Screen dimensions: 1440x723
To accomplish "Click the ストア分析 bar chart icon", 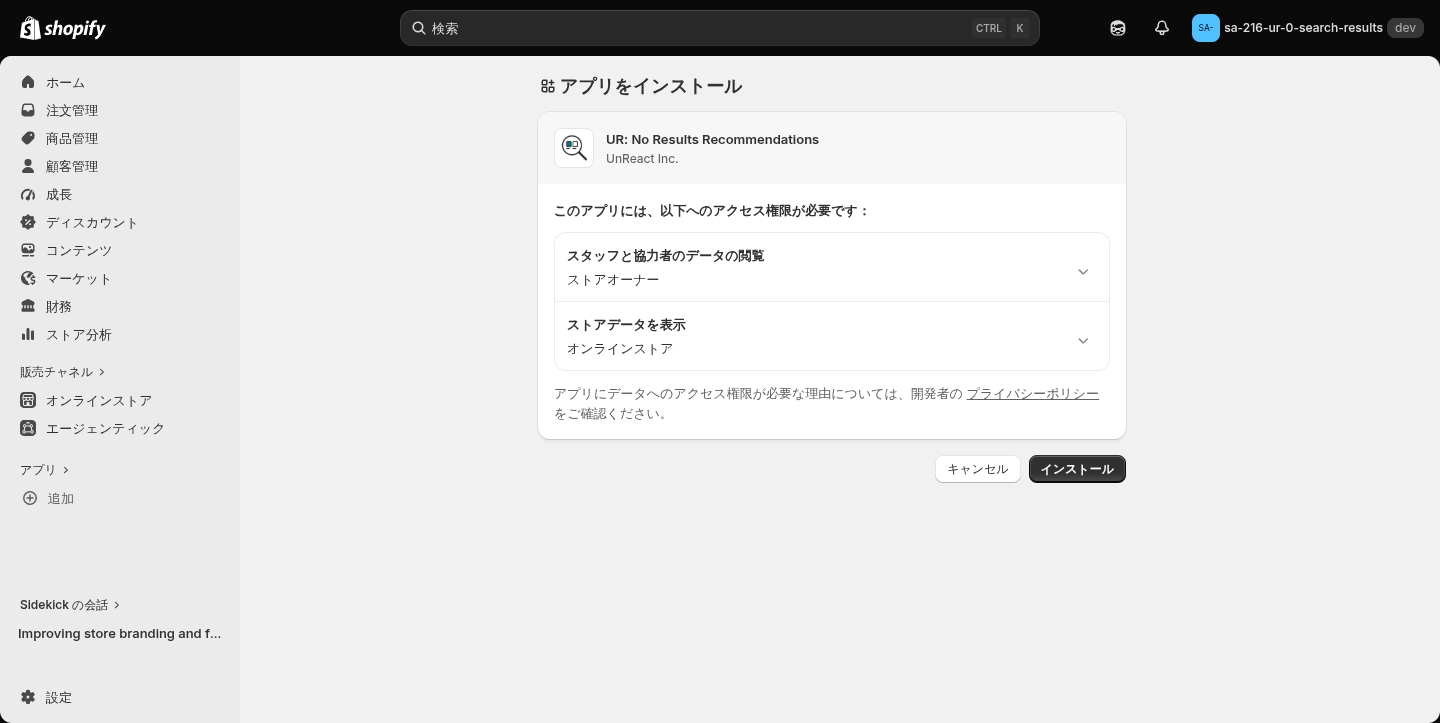I will click(28, 334).
